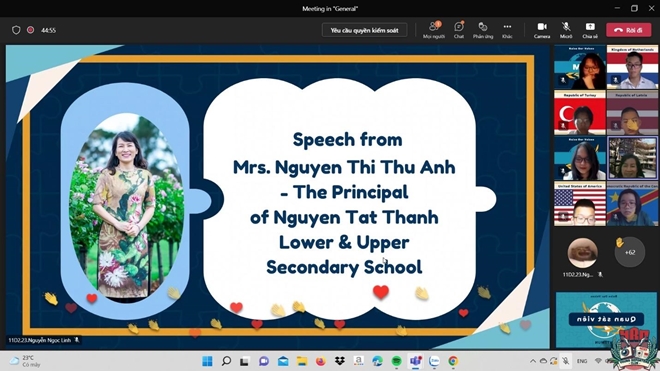Open Windows taskbar Search

(226, 361)
